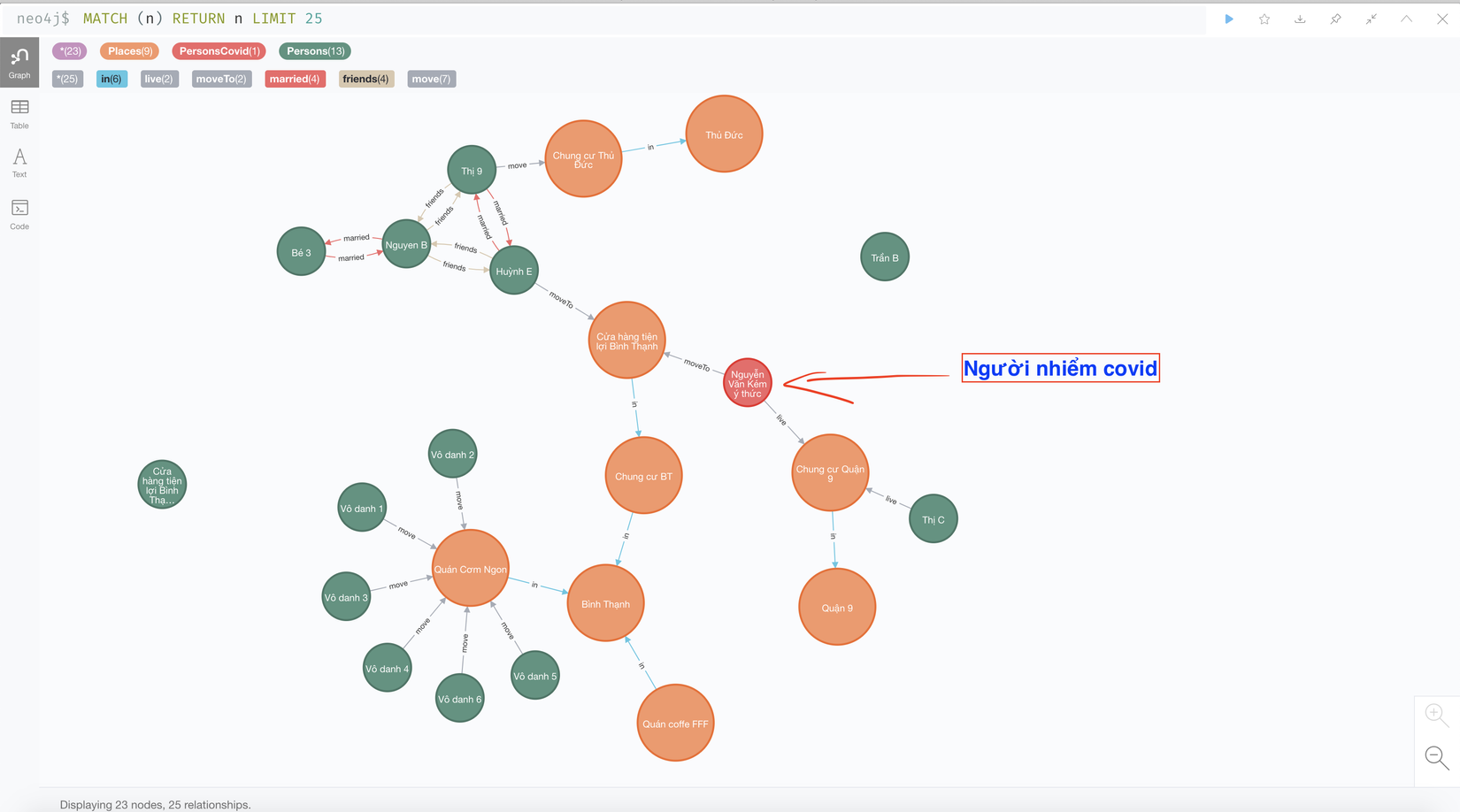Run the query with the play icon

point(1229,19)
